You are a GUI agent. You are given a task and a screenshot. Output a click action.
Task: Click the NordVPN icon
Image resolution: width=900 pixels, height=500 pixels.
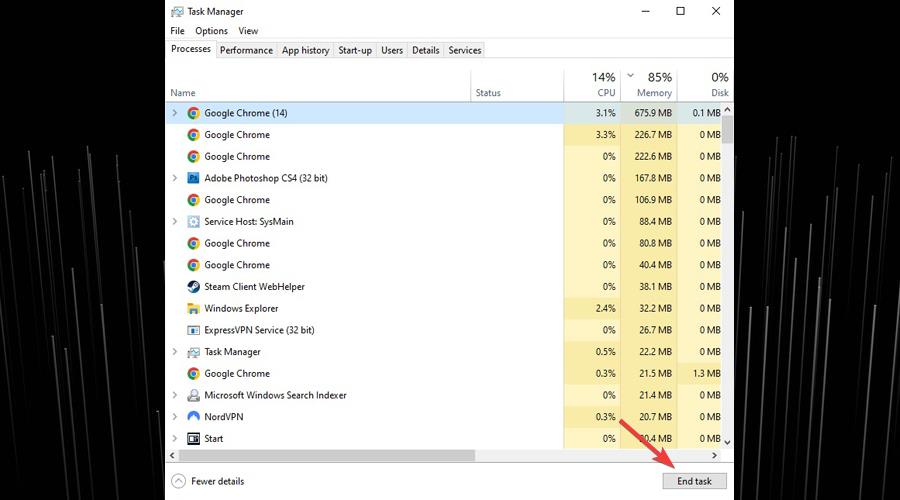coord(193,417)
